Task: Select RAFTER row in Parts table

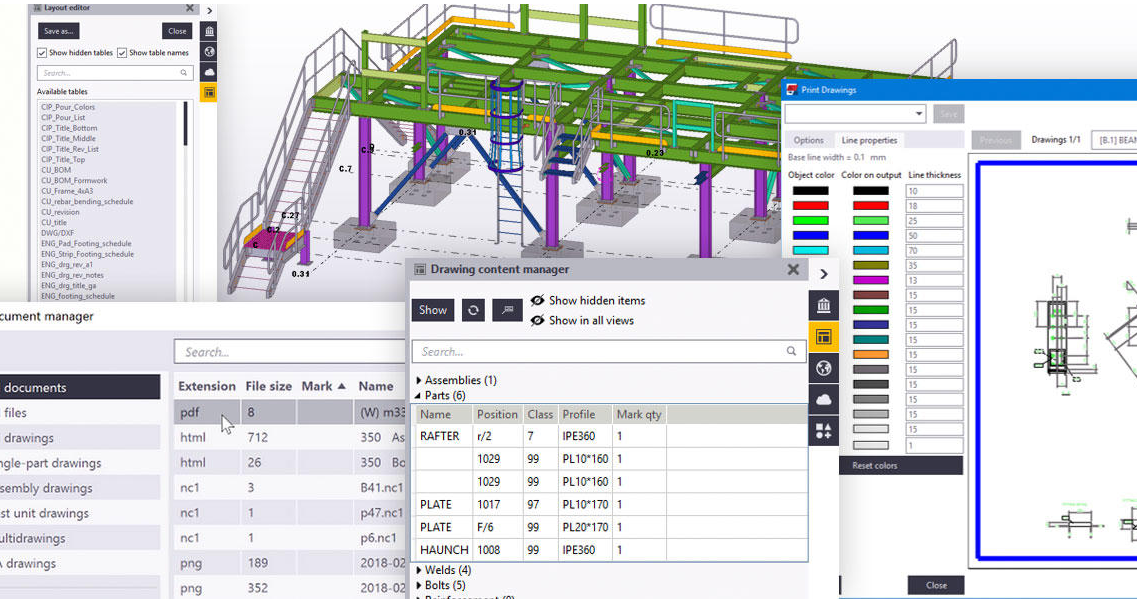Action: (x=610, y=436)
